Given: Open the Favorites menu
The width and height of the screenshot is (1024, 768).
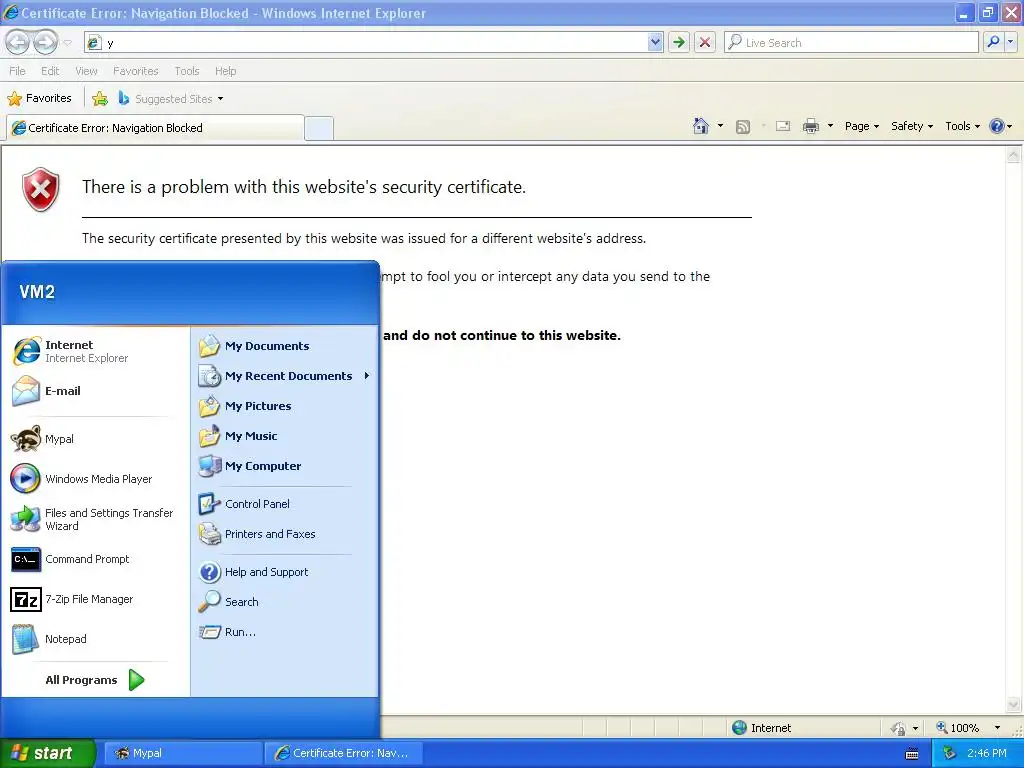Looking at the screenshot, I should (x=136, y=71).
